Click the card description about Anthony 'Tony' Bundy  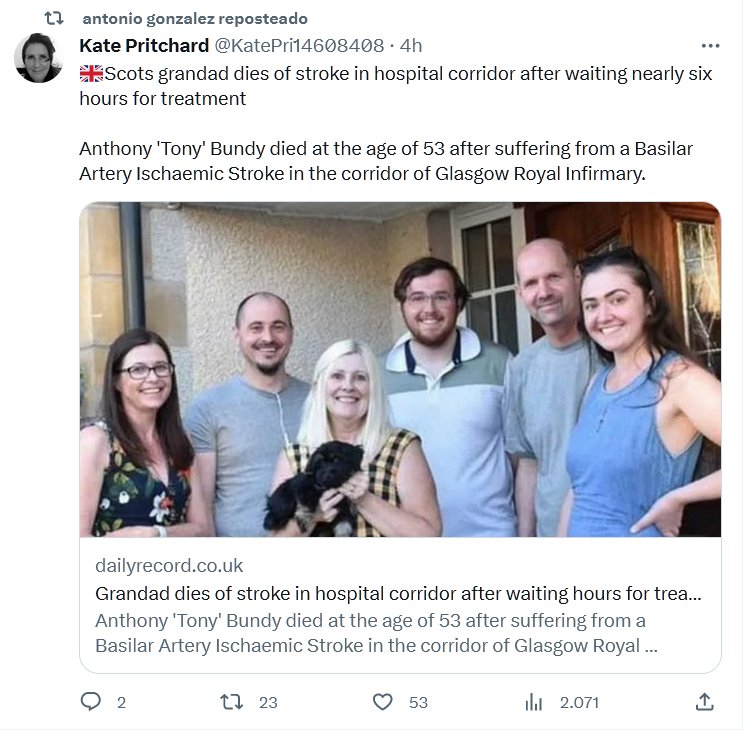pos(376,633)
